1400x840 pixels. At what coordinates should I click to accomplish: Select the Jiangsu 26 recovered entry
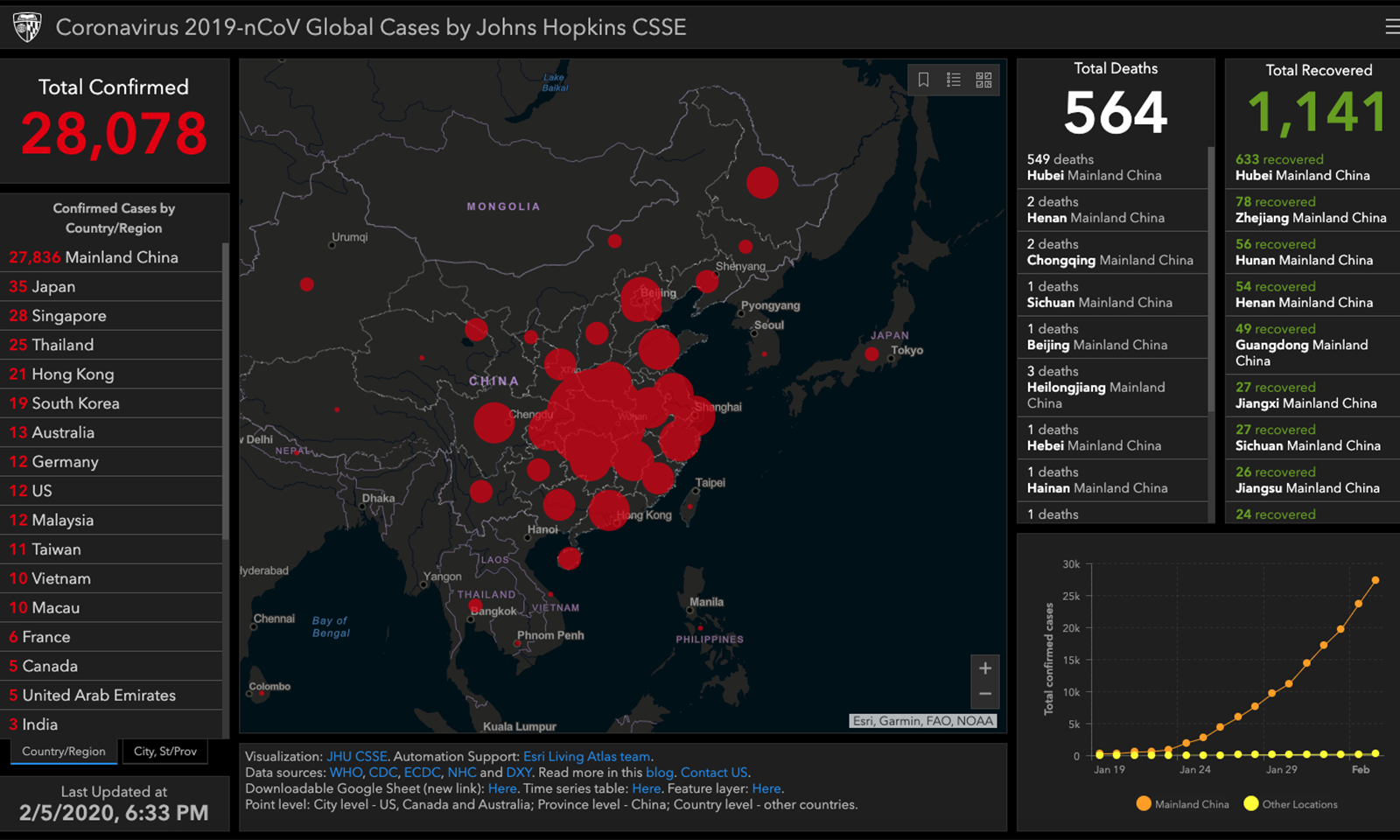(x=1312, y=480)
